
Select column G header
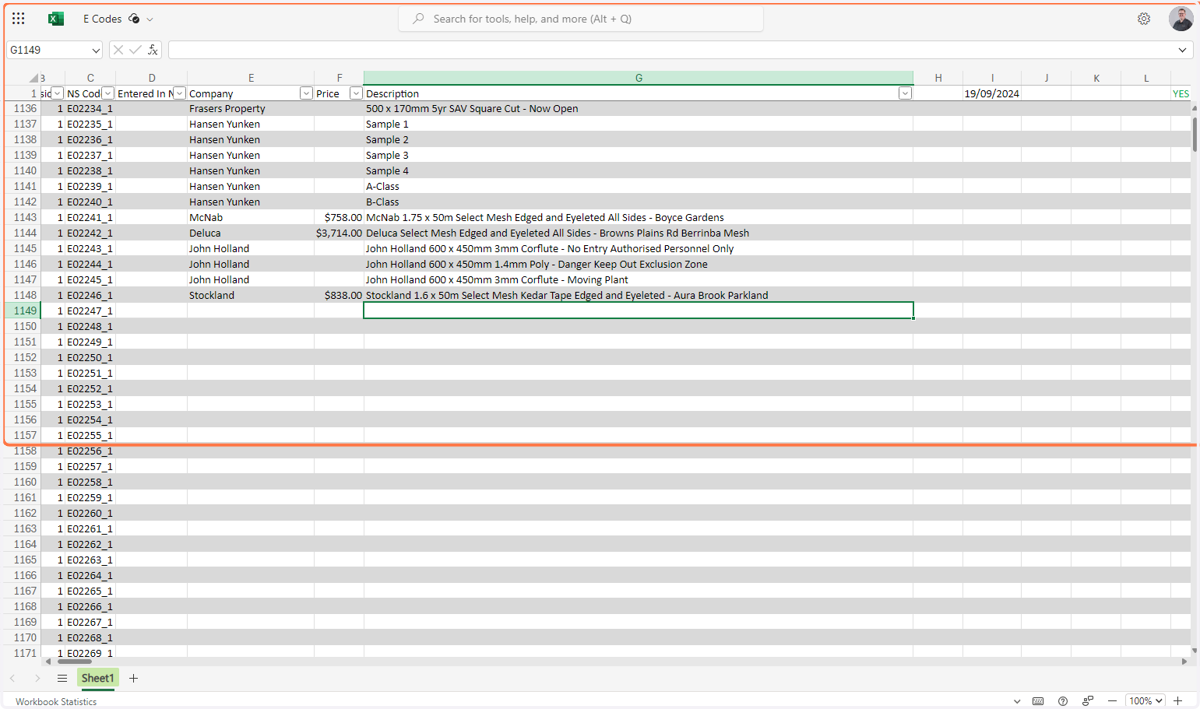point(639,78)
